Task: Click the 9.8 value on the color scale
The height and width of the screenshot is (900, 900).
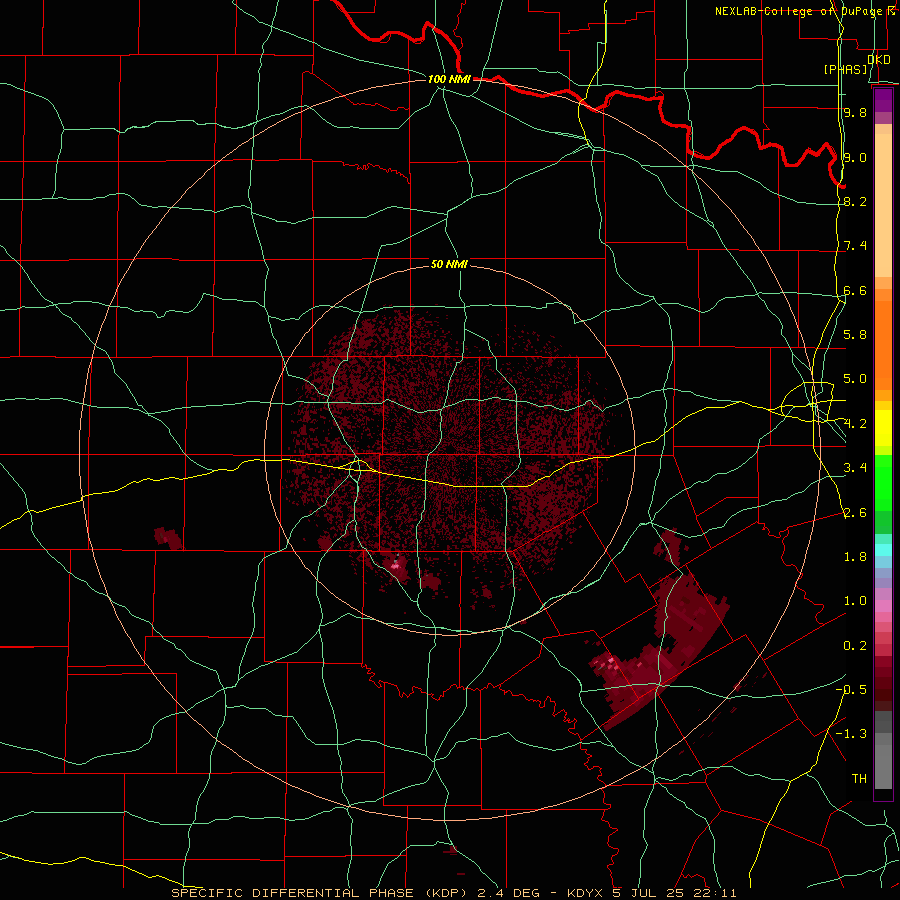Action: (855, 112)
